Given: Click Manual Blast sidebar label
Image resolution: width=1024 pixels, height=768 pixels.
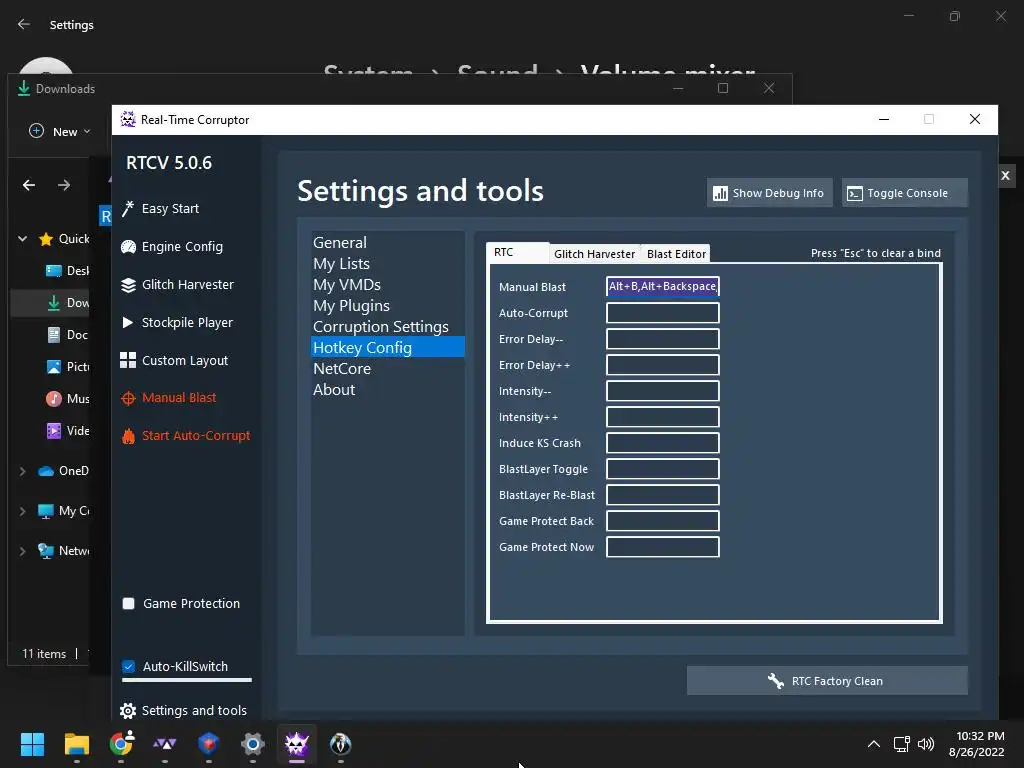Looking at the screenshot, I should [x=179, y=398].
